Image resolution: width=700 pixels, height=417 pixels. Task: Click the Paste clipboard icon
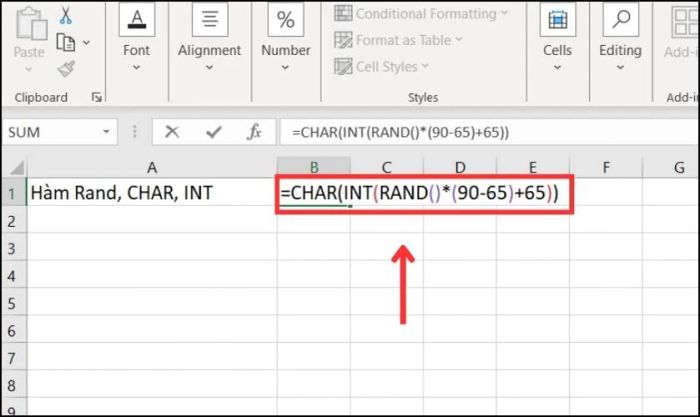coord(31,24)
